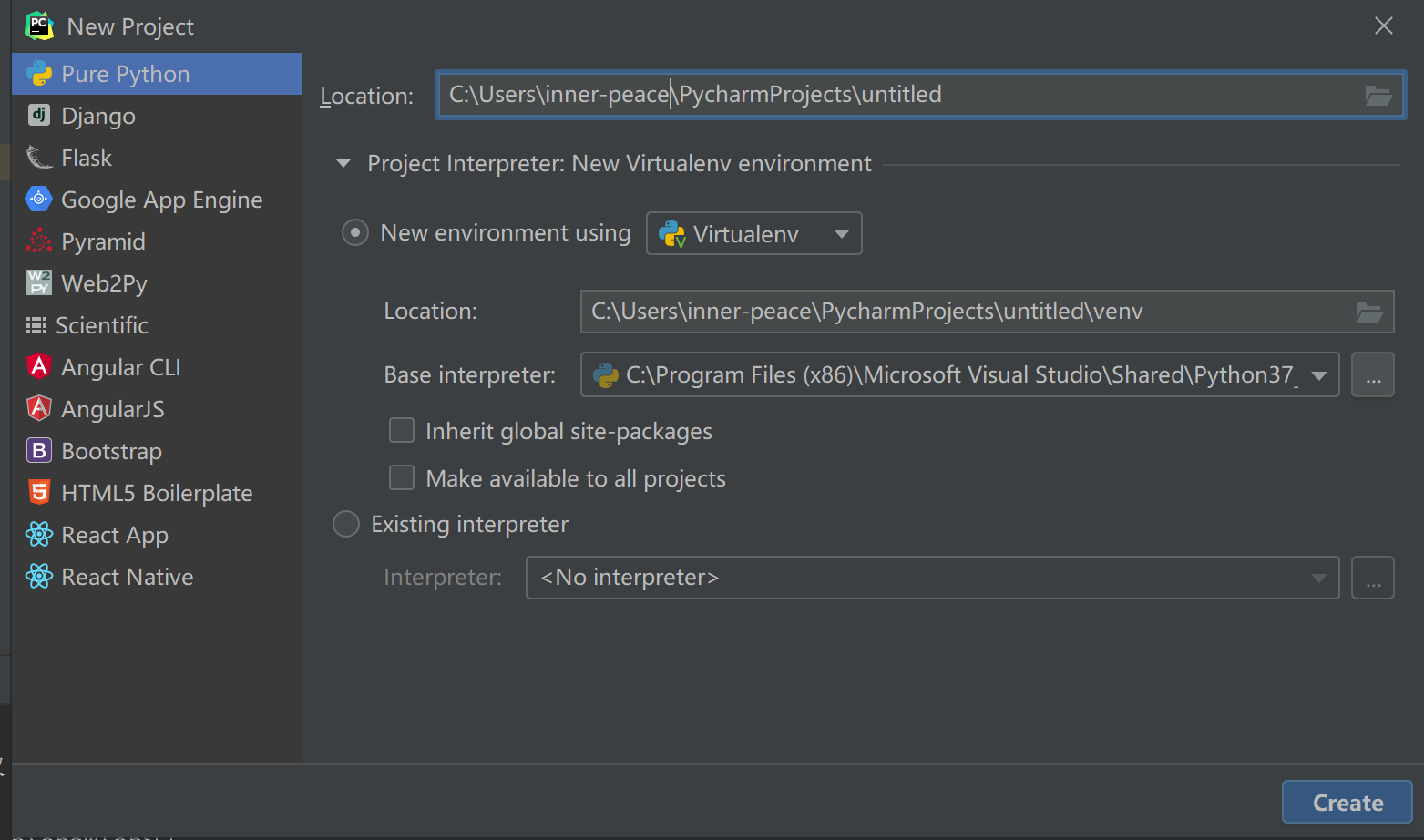Open the Virtualenv environment type dropdown

click(753, 233)
